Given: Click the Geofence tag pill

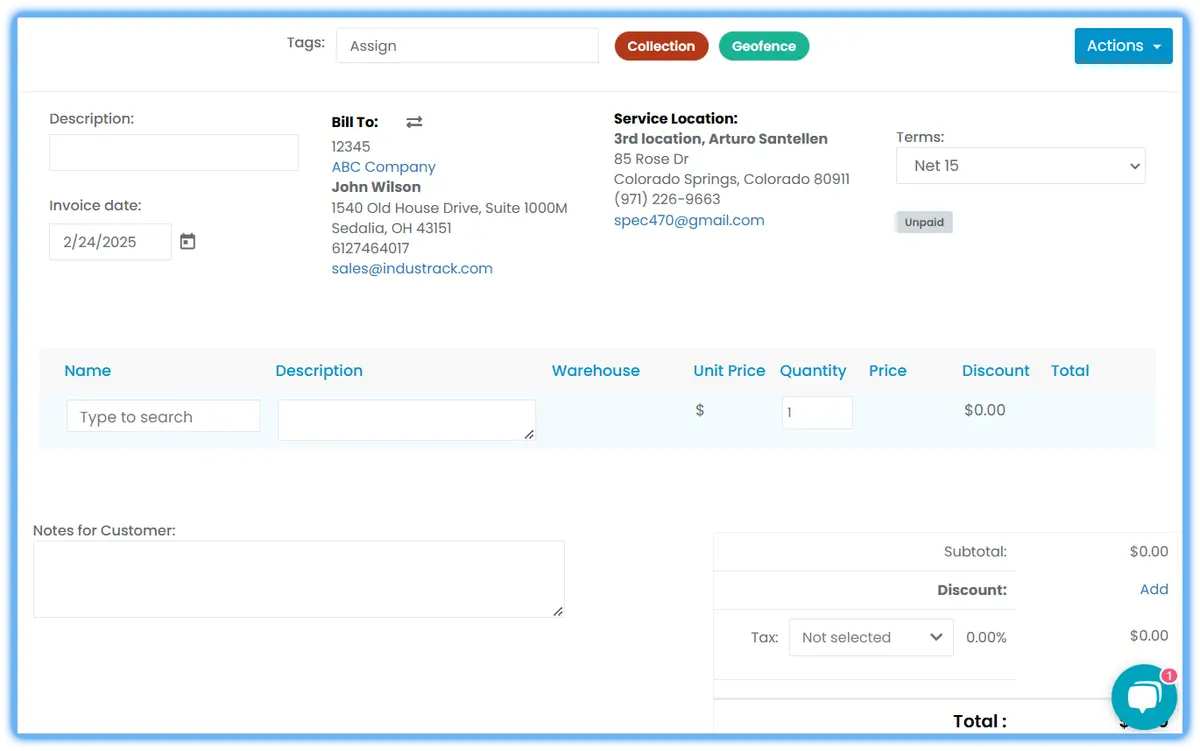Looking at the screenshot, I should click(764, 46).
